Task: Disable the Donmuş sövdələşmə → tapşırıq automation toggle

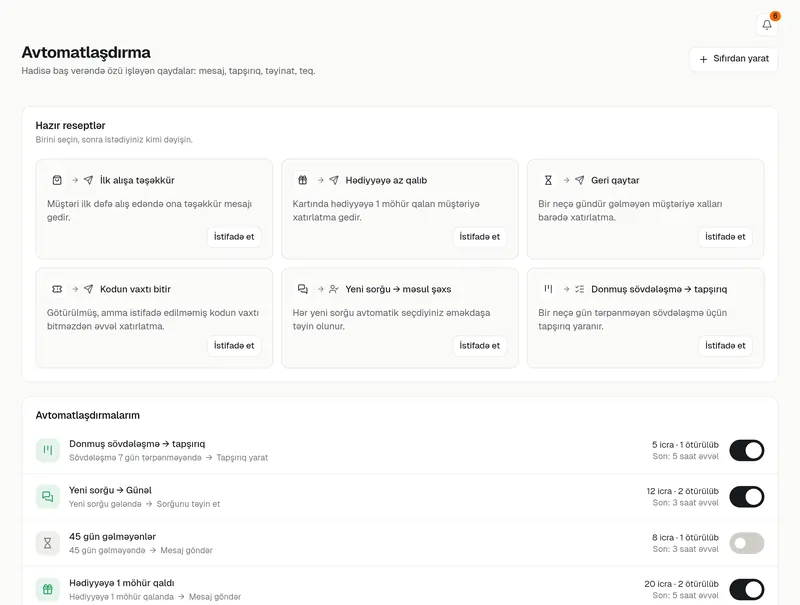Action: (746, 450)
